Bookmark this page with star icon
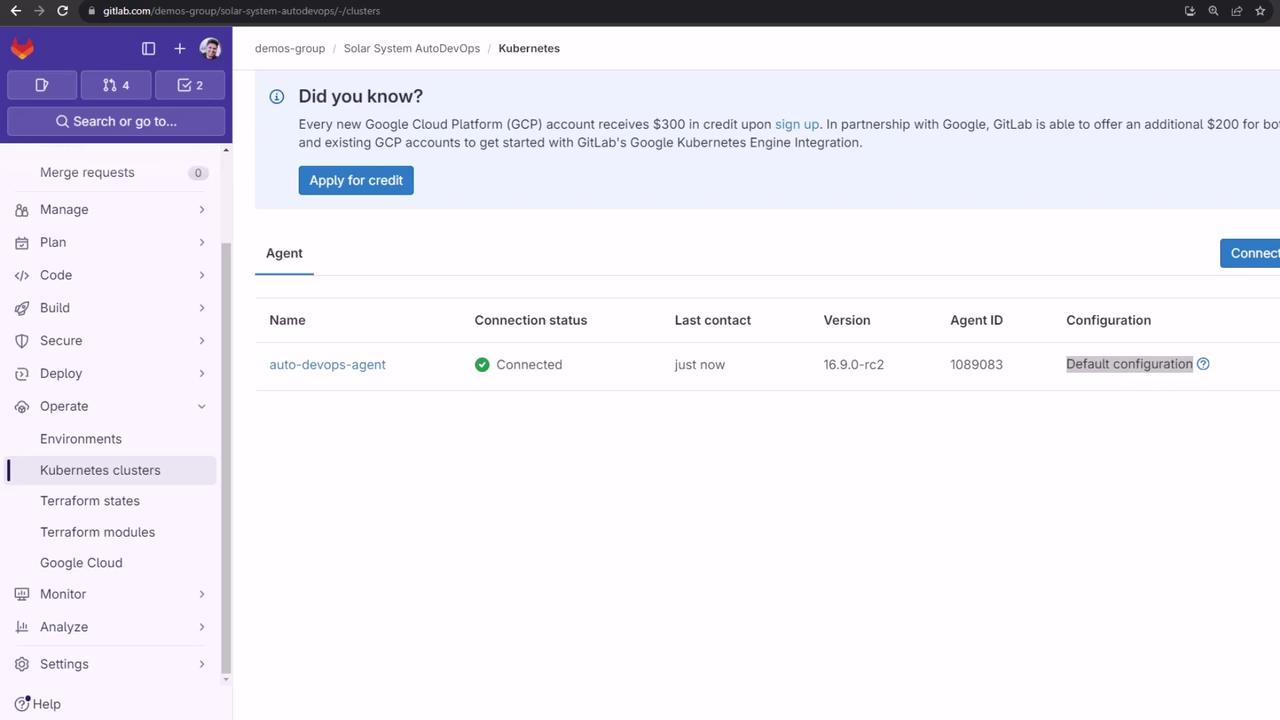This screenshot has height=720, width=1280. (1261, 11)
